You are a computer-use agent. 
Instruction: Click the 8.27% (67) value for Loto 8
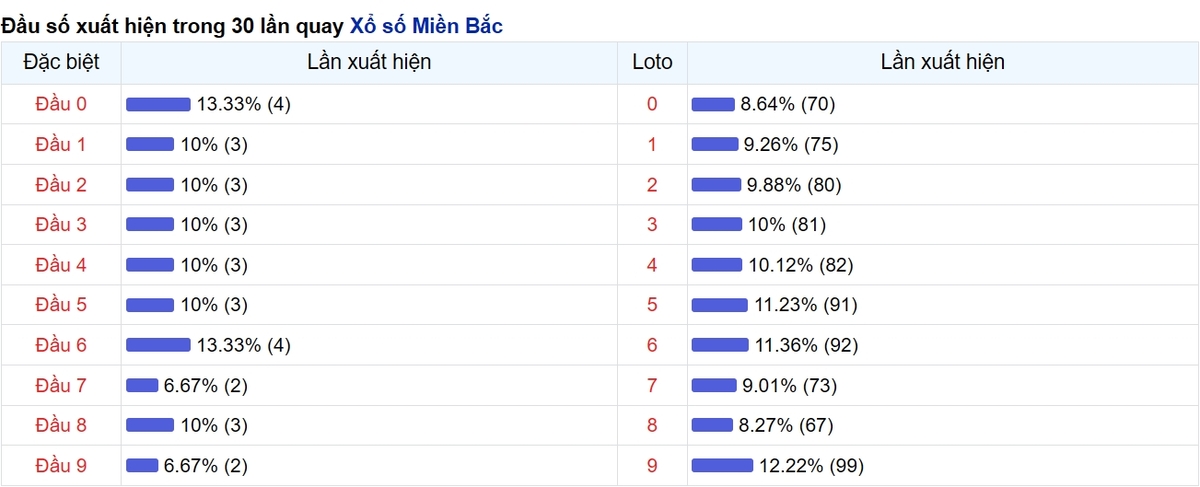coord(786,425)
